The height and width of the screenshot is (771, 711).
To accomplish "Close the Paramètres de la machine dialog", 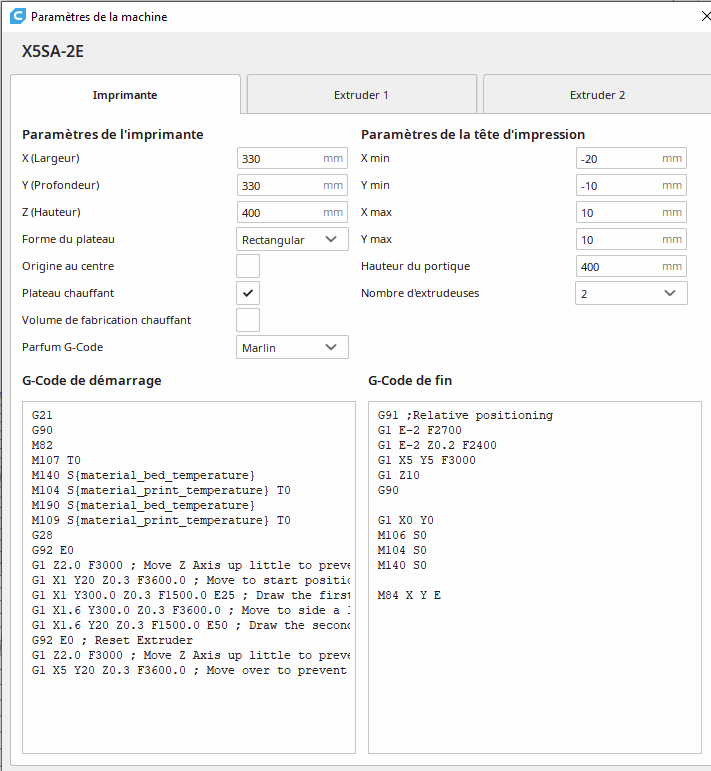I will pos(706,16).
